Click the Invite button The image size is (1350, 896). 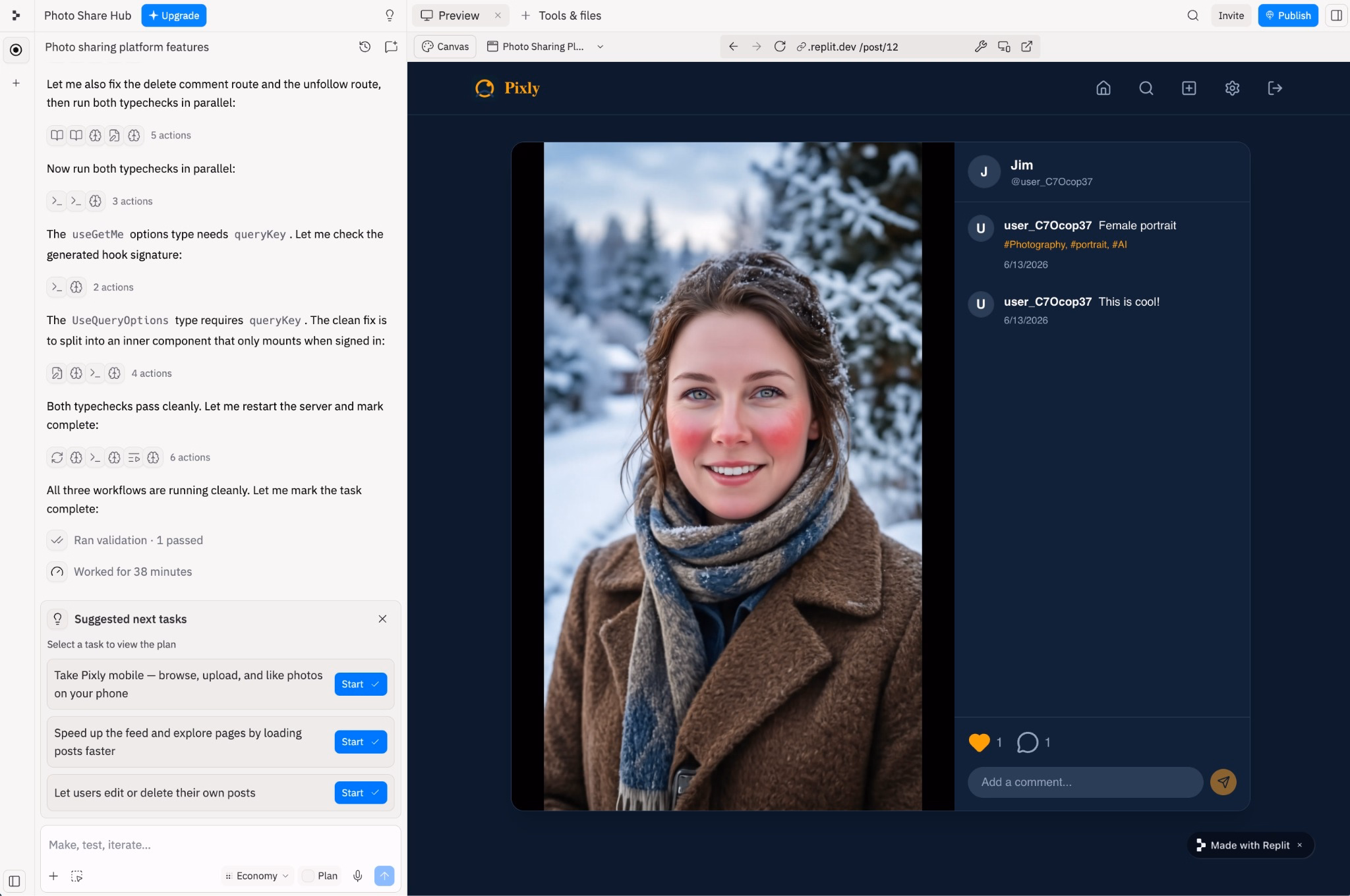[1231, 15]
